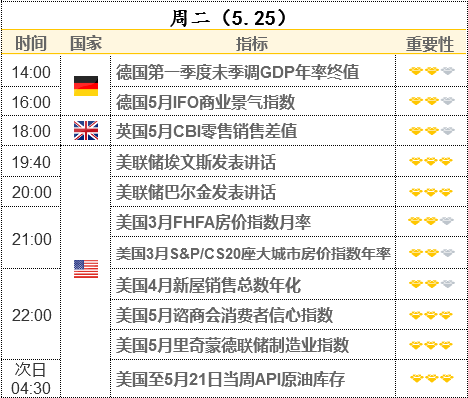The image size is (468, 398).
Task: Click importance rating for IFO商业景气指数 row
Action: (432, 101)
